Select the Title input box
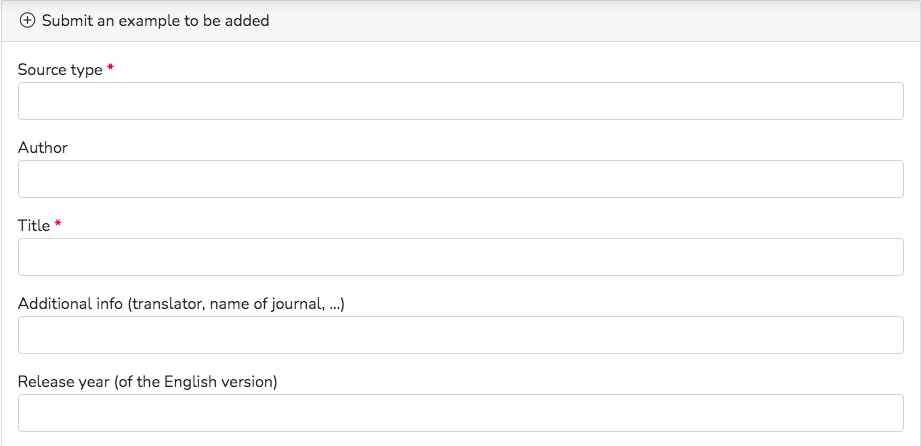Image resolution: width=921 pixels, height=446 pixels. click(x=460, y=257)
